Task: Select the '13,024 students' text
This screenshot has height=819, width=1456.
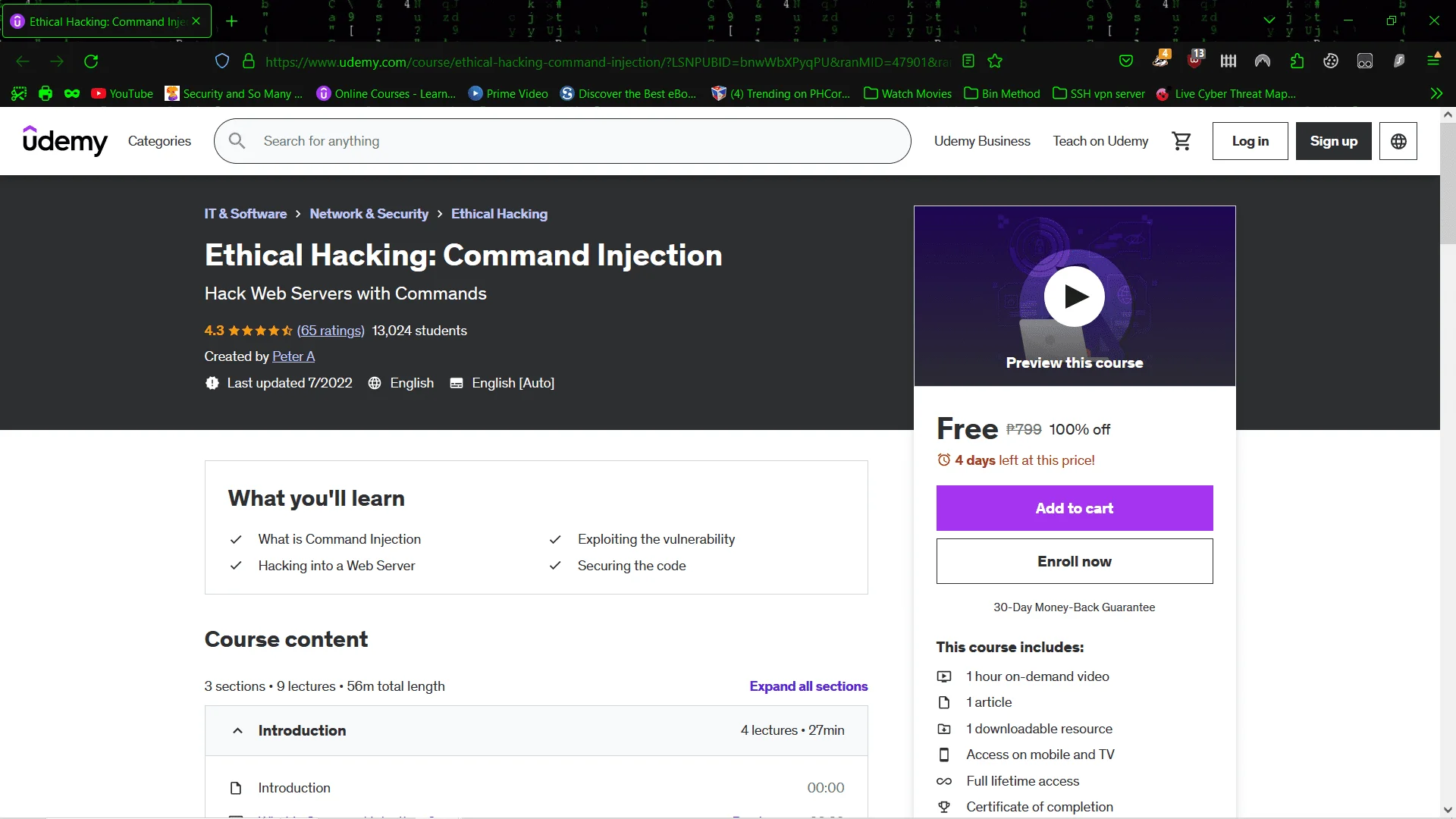Action: [419, 331]
